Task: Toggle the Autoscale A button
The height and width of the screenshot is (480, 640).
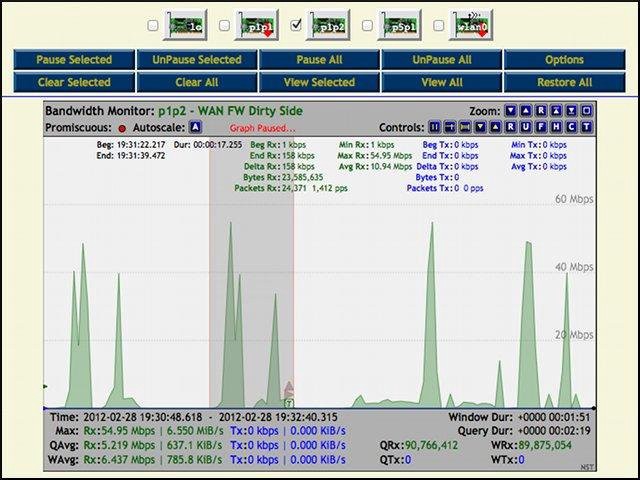Action: point(196,127)
